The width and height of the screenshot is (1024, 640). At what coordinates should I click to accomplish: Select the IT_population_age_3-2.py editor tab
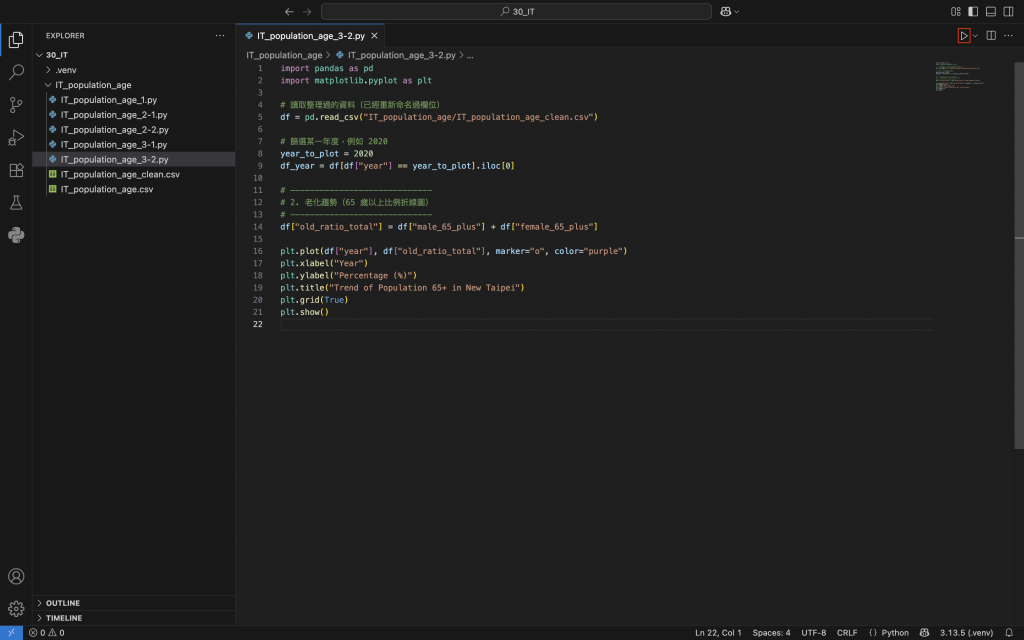point(310,36)
